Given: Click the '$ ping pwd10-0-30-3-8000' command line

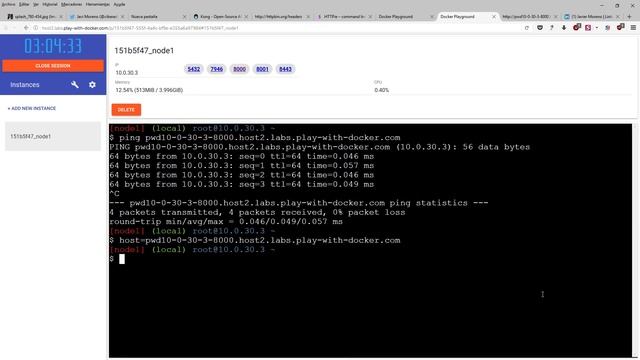Looking at the screenshot, I should (x=255, y=138).
